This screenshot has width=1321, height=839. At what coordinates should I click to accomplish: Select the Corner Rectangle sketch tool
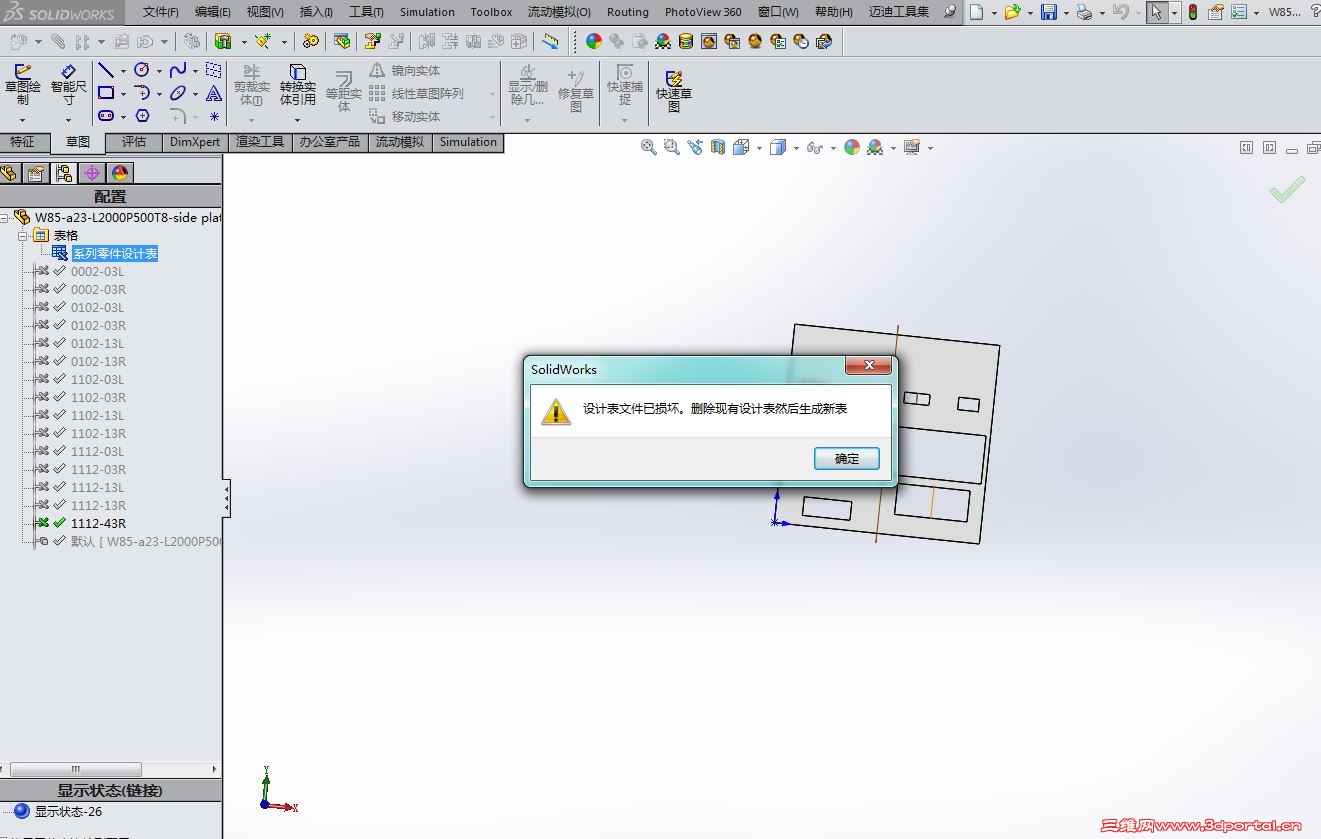(106, 93)
